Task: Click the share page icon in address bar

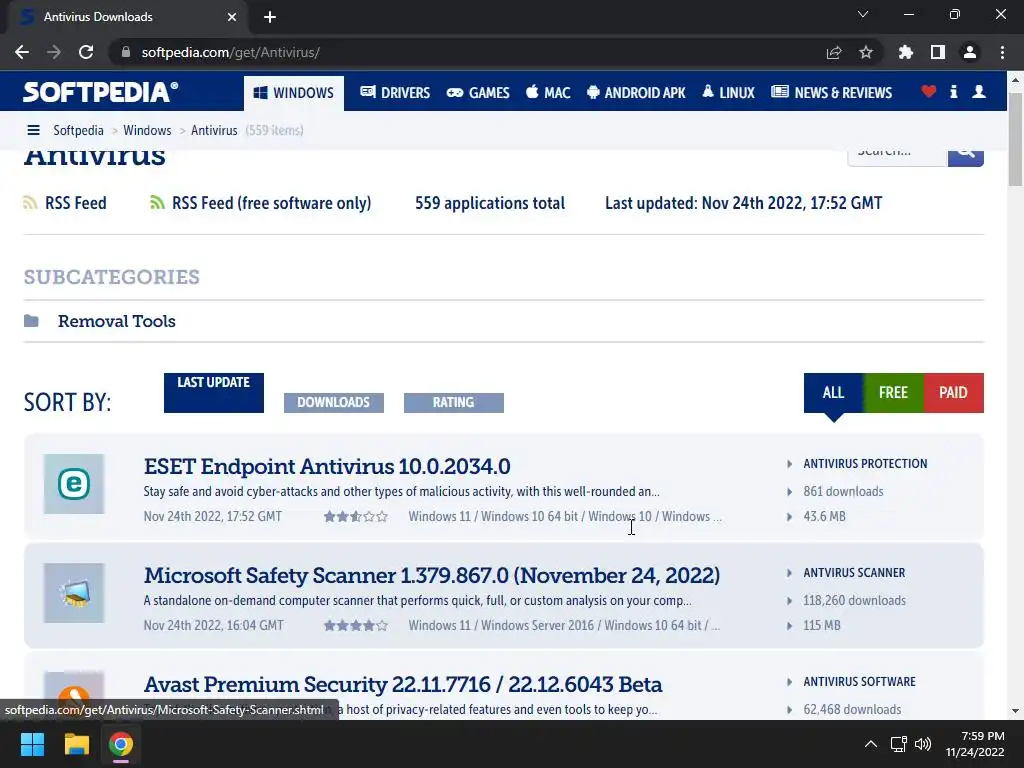Action: coord(834,52)
